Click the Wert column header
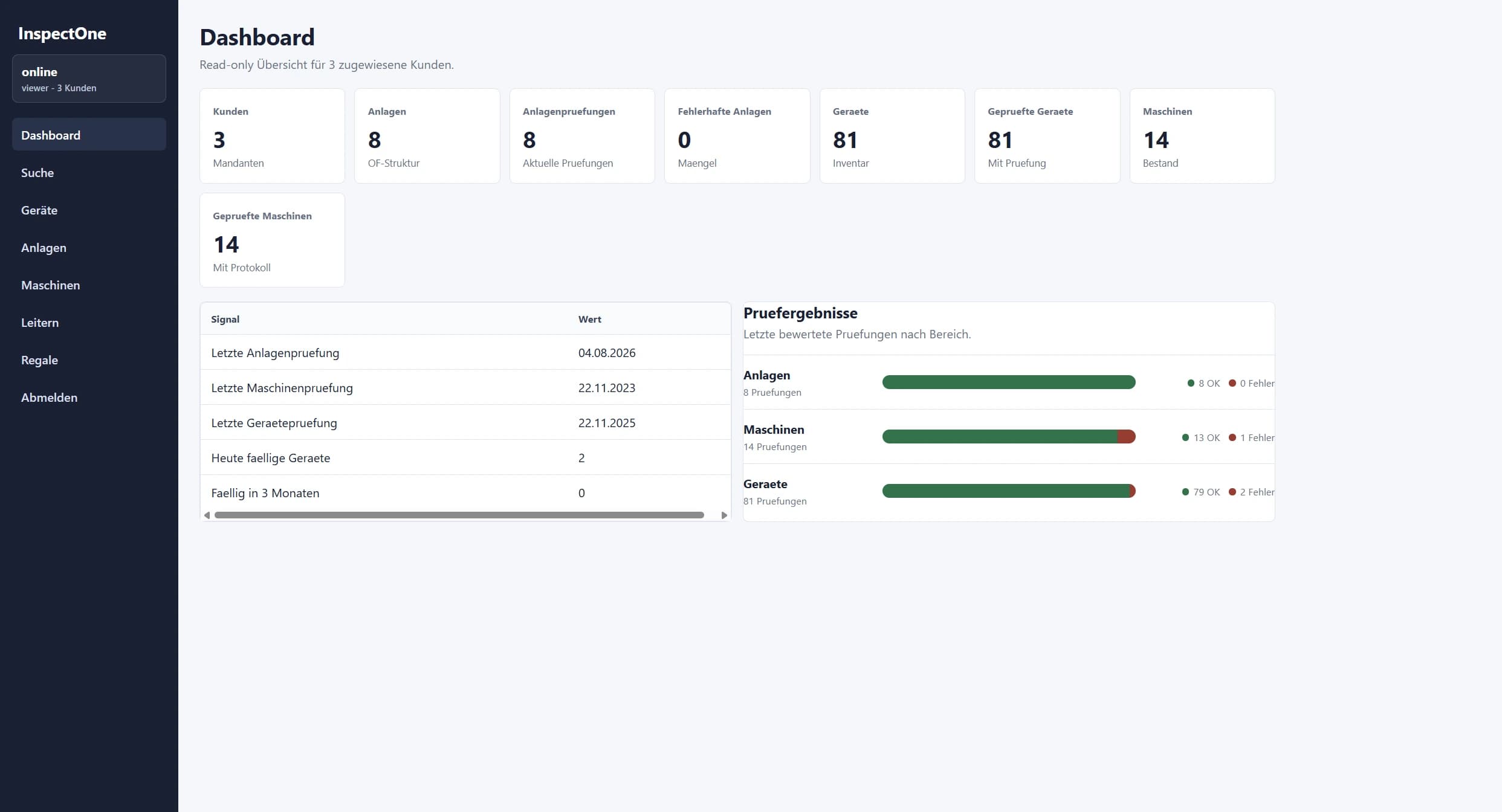The height and width of the screenshot is (812, 1502). 590,319
